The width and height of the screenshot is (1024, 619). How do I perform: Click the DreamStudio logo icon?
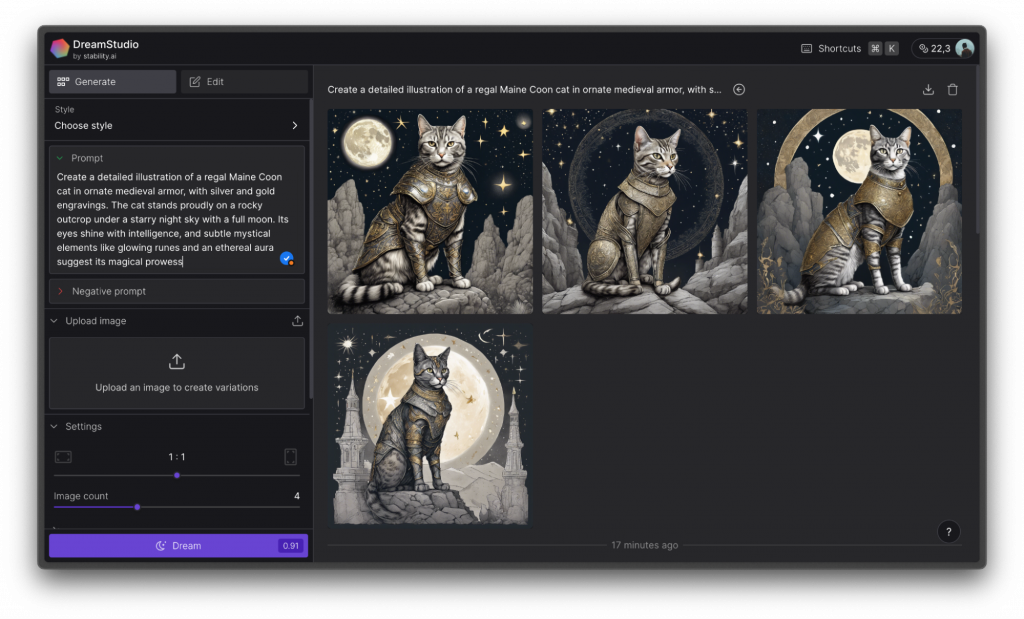[x=59, y=48]
